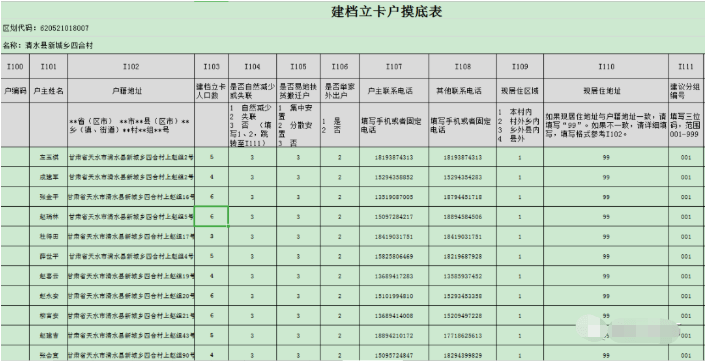Select header cell I106

[340, 67]
